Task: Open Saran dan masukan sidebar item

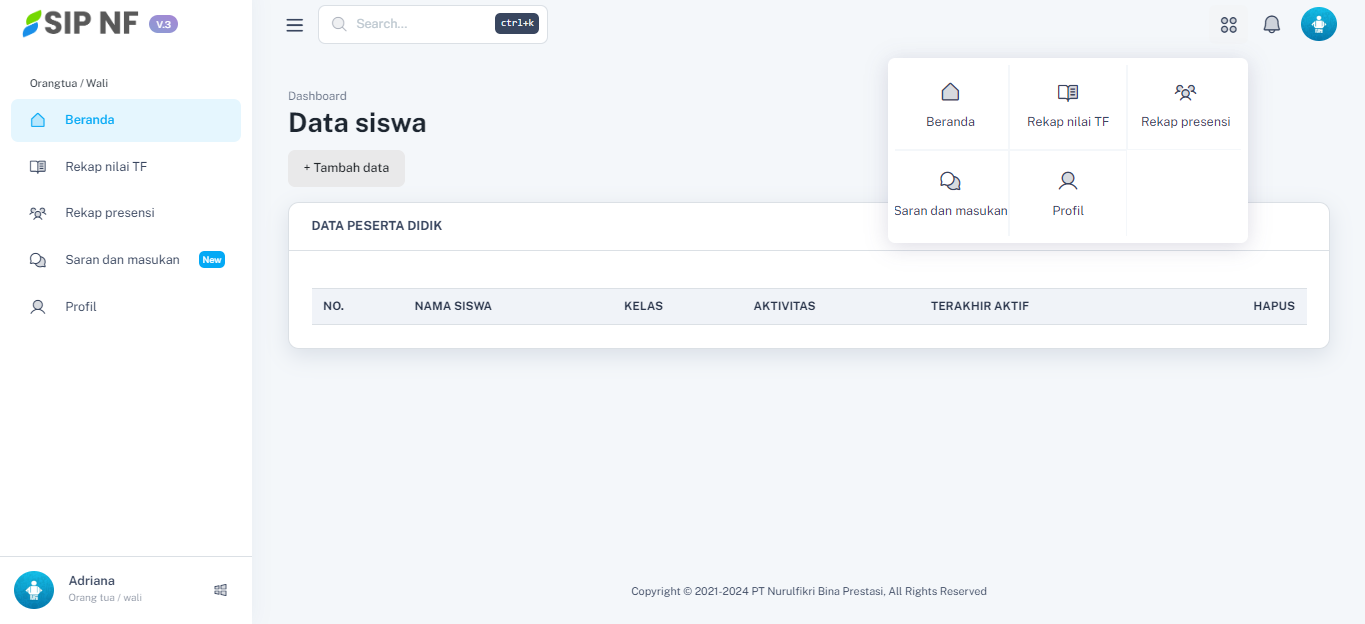Action: click(122, 260)
